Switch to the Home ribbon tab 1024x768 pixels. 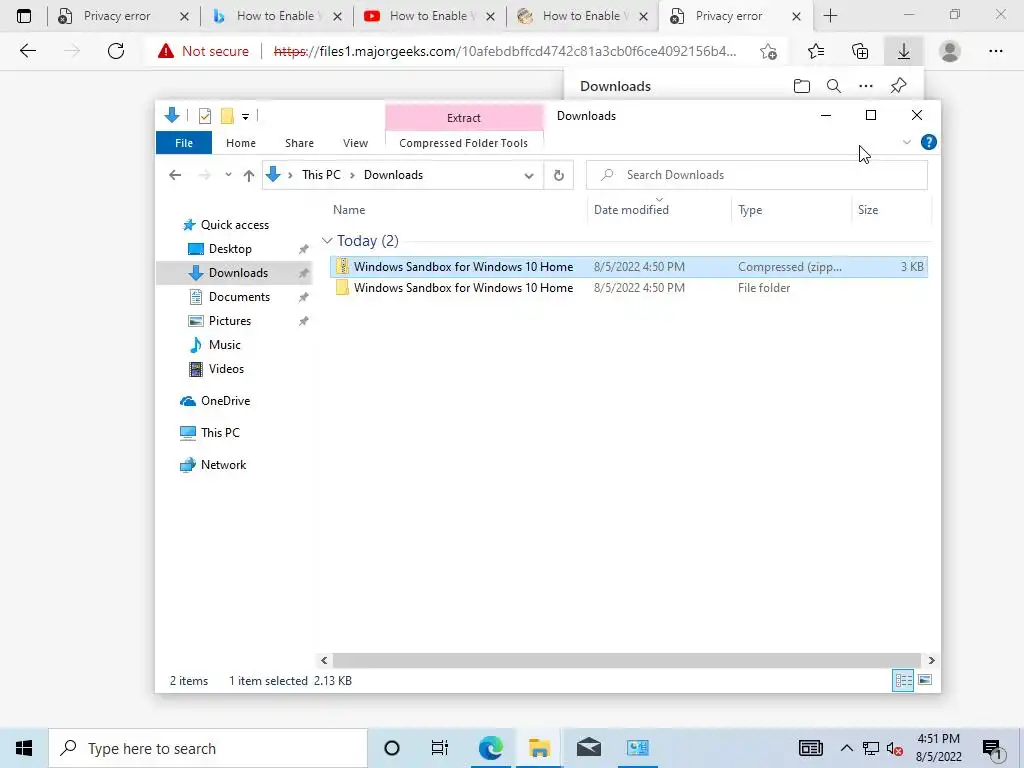pos(241,143)
